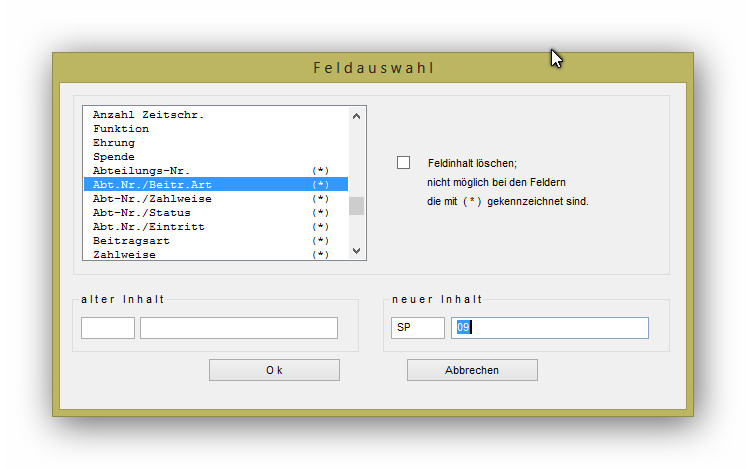Click the Ok button

point(274,370)
